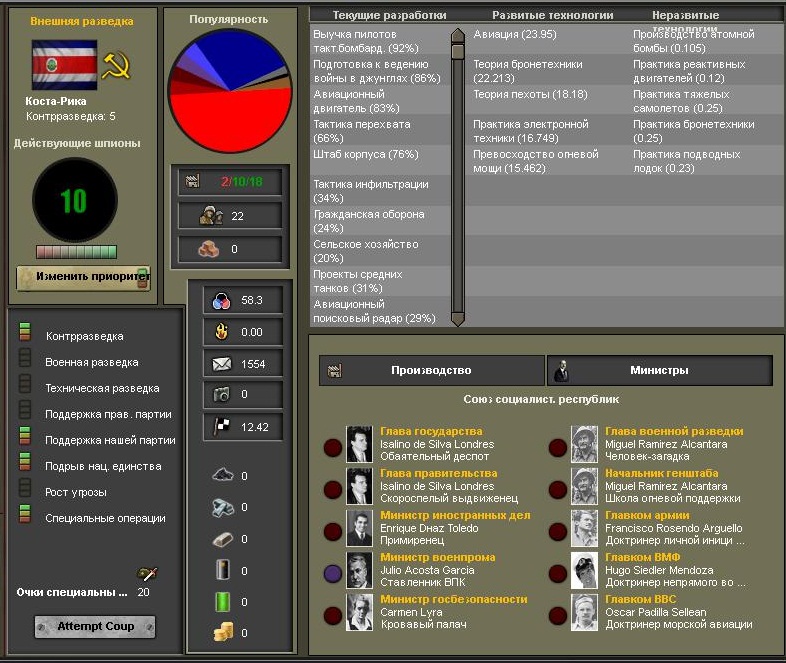This screenshot has height=663, width=786.
Task: Toggle priority for Военная разведка mission
Action: pos(25,358)
